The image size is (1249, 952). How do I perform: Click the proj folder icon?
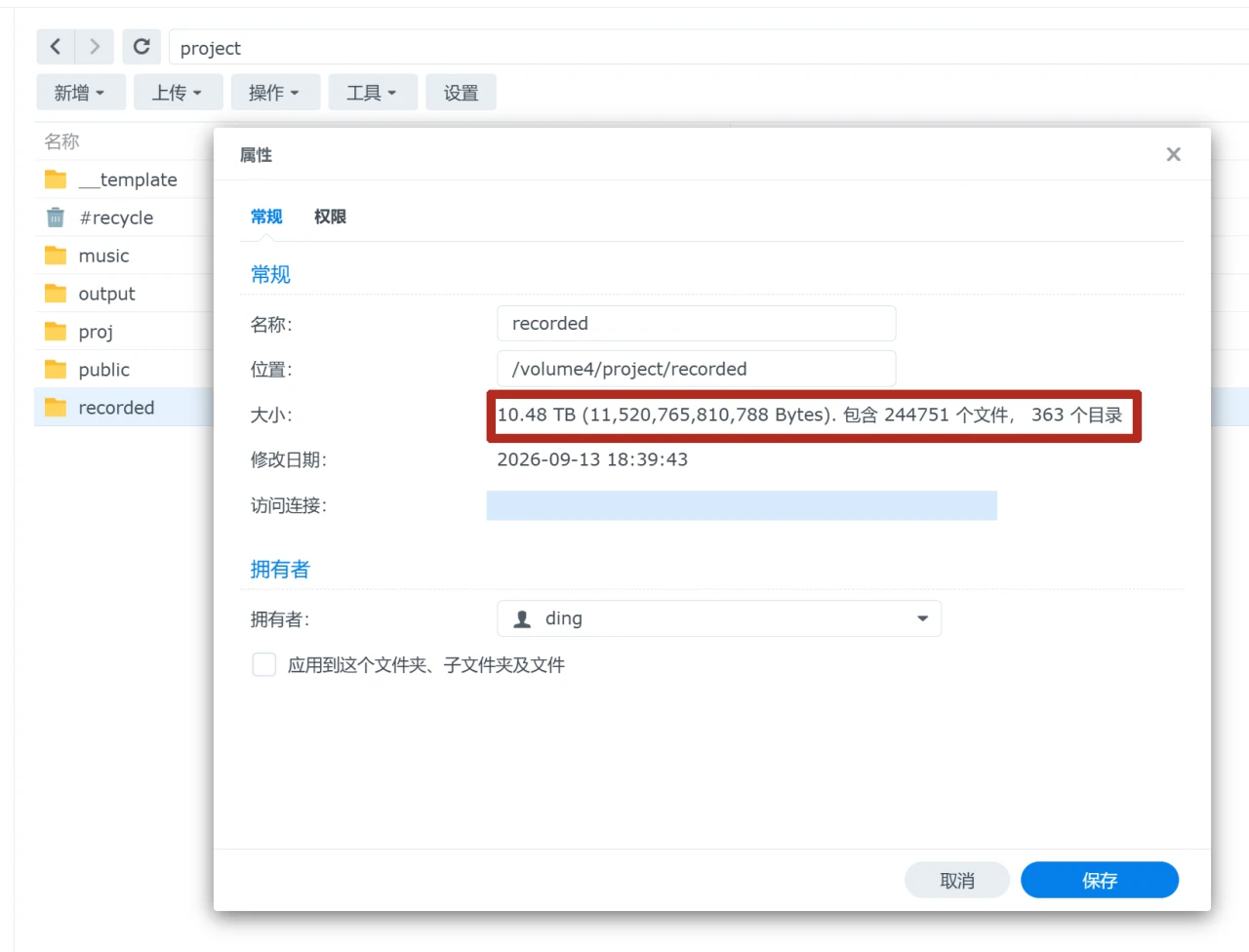[56, 332]
